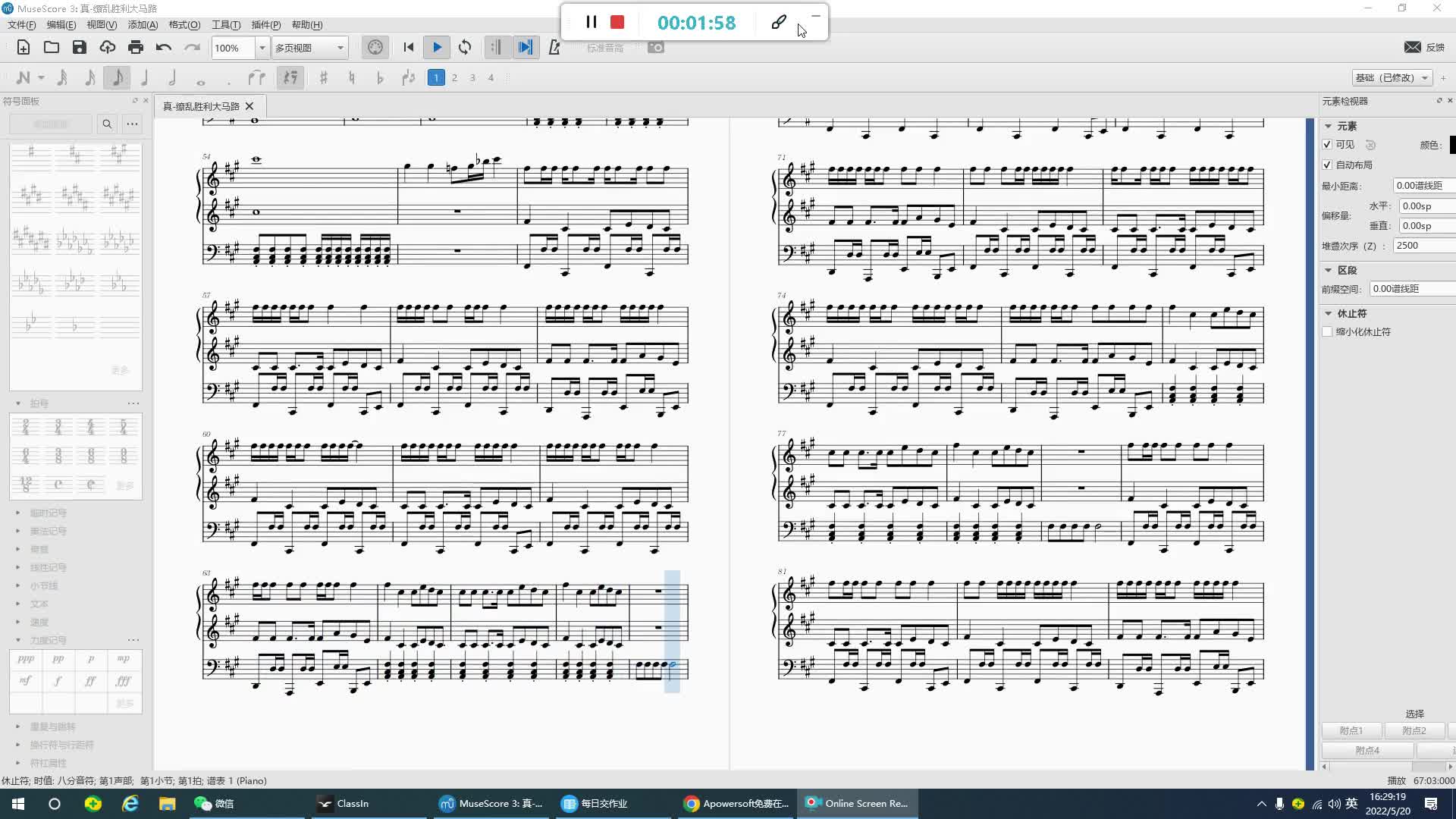Open a score from folder
Screen dimensions: 1456x819
coord(52,47)
